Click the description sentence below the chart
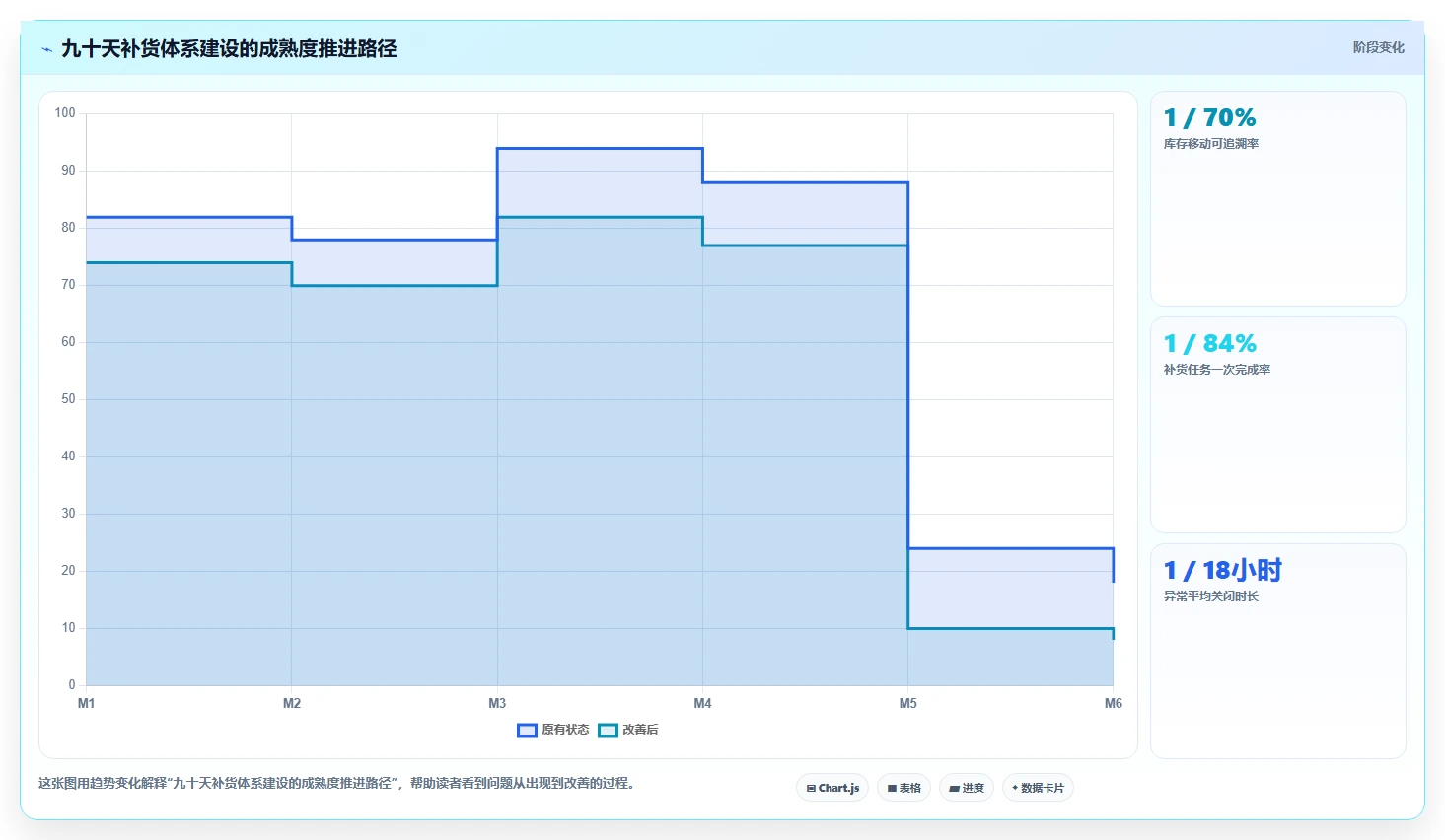This screenshot has height=840, width=1445. 338,783
